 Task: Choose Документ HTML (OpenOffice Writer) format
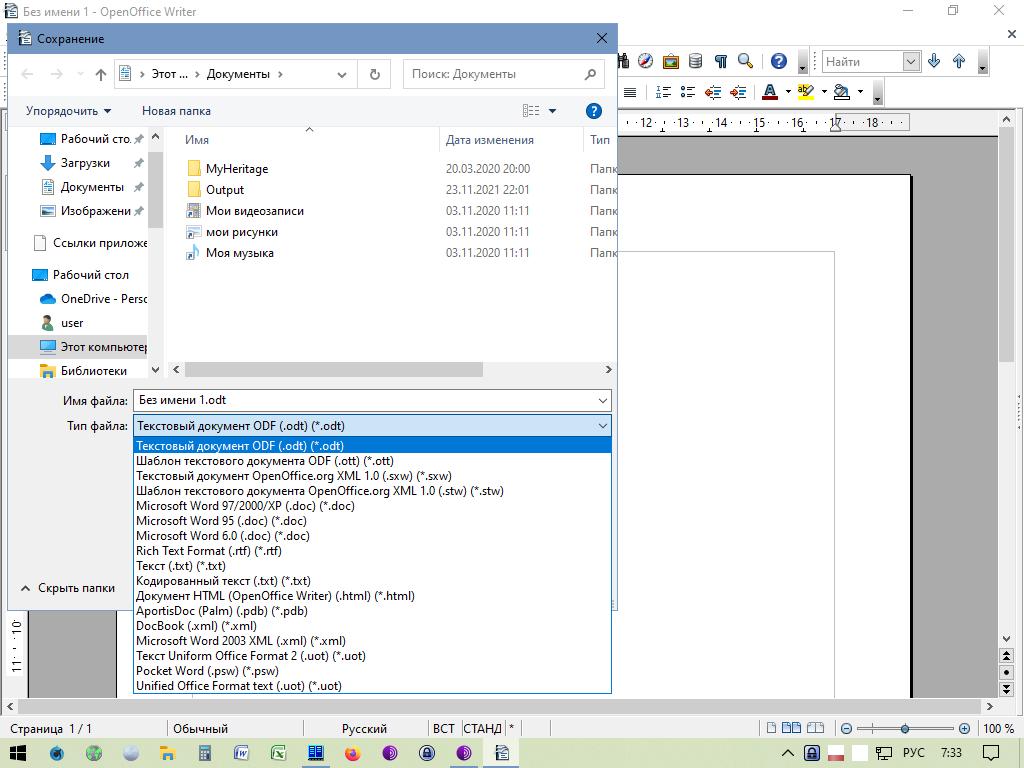pyautogui.click(x=372, y=596)
